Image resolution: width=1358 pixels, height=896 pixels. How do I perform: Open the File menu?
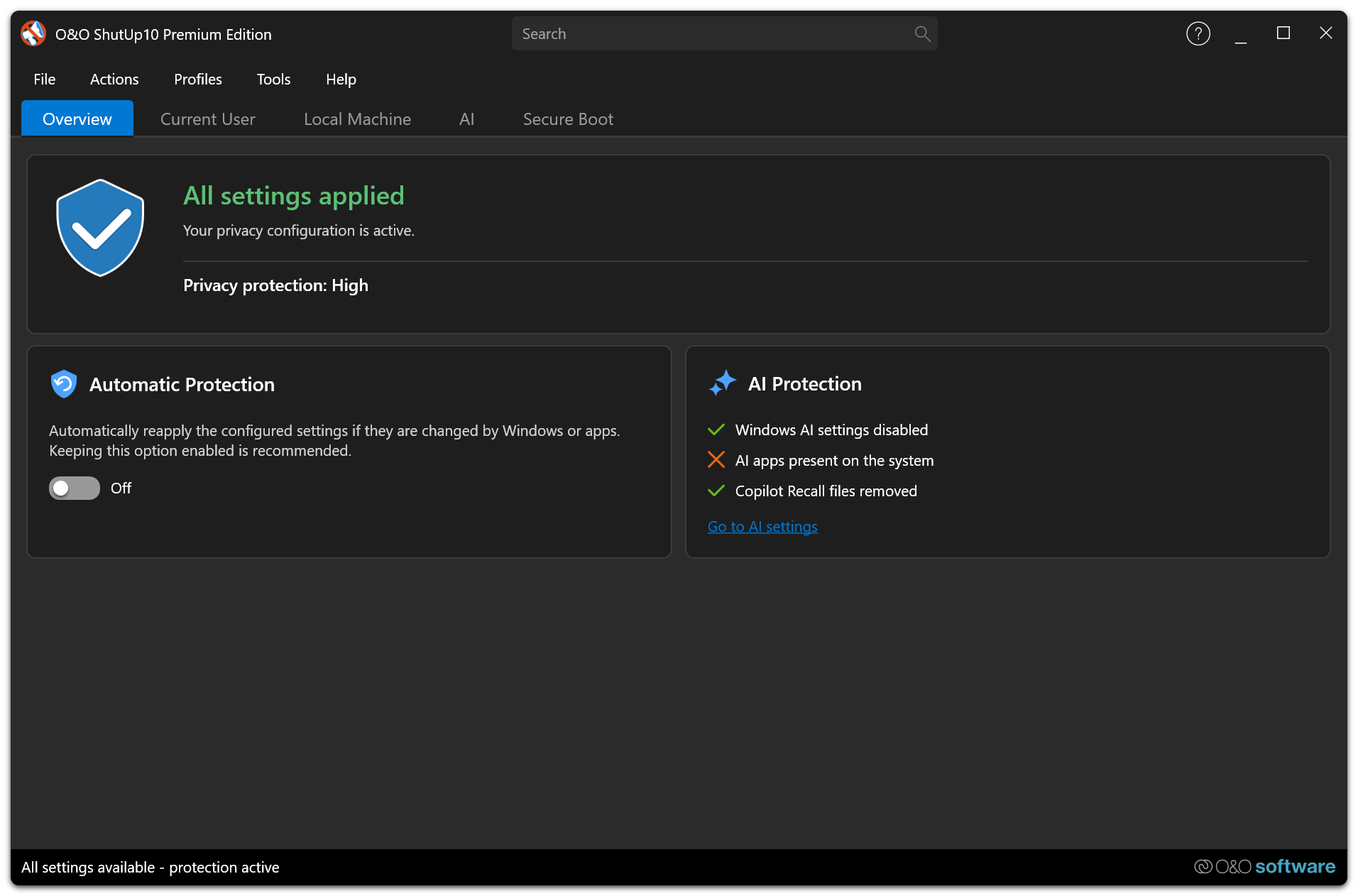(45, 79)
